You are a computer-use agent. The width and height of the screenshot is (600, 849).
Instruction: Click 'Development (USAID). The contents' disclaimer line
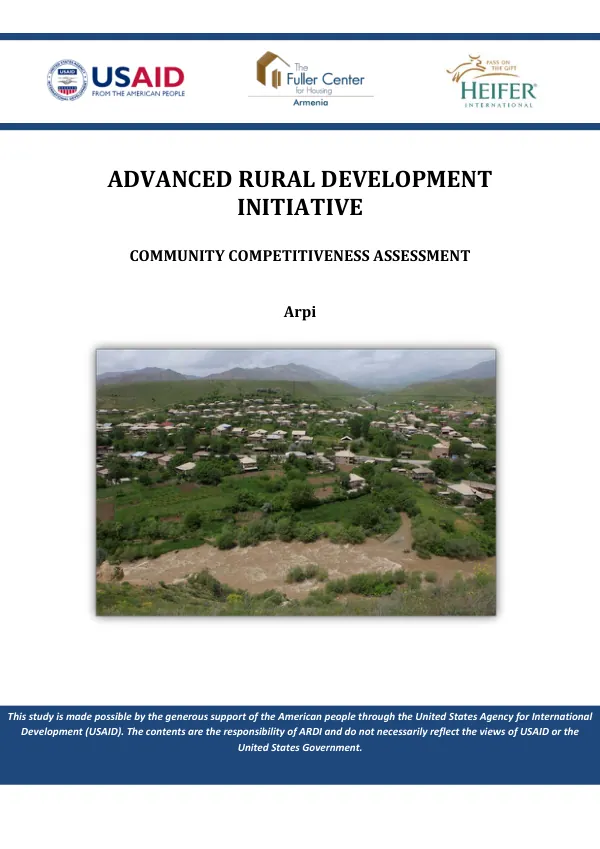coord(300,732)
